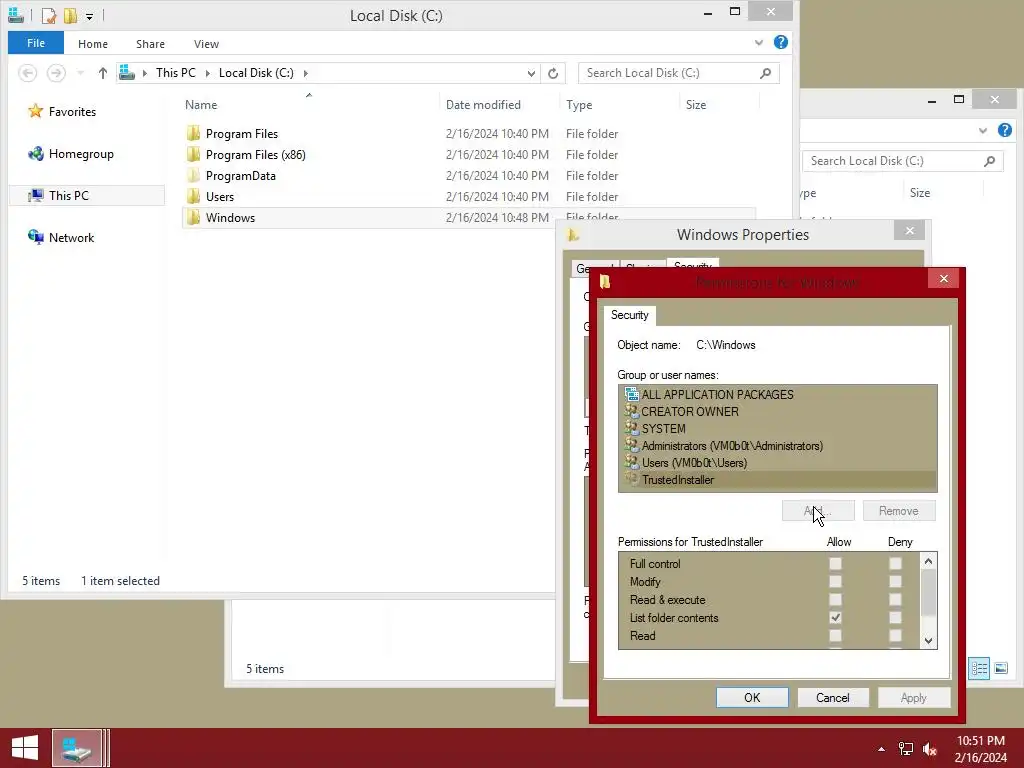Open the Home ribbon tab

[x=93, y=44]
